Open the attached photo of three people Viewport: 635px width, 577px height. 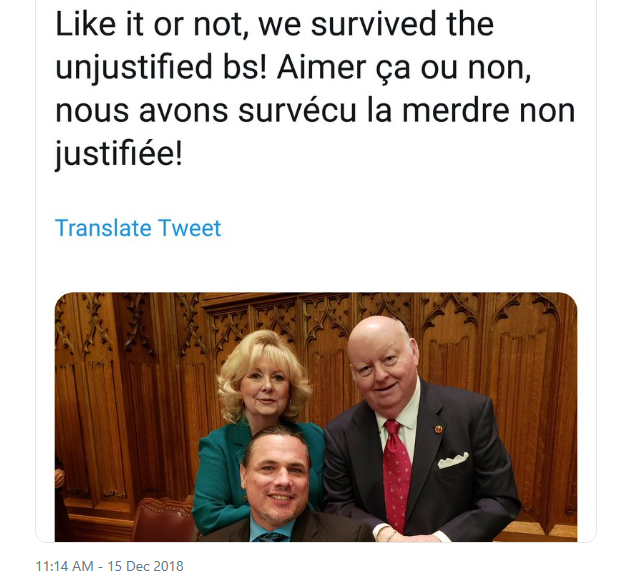[x=316, y=417]
